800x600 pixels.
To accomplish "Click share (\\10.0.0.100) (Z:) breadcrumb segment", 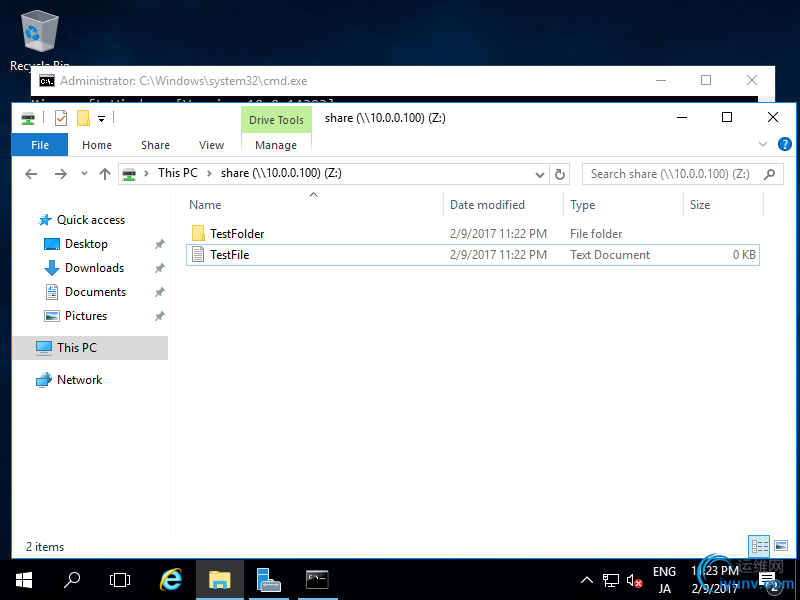I will (x=281, y=173).
